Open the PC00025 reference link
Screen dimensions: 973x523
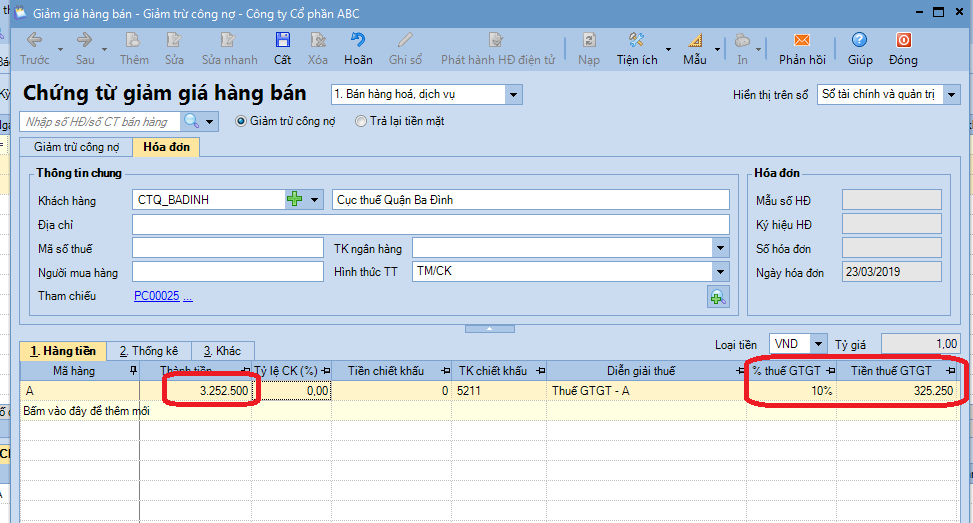[156, 296]
